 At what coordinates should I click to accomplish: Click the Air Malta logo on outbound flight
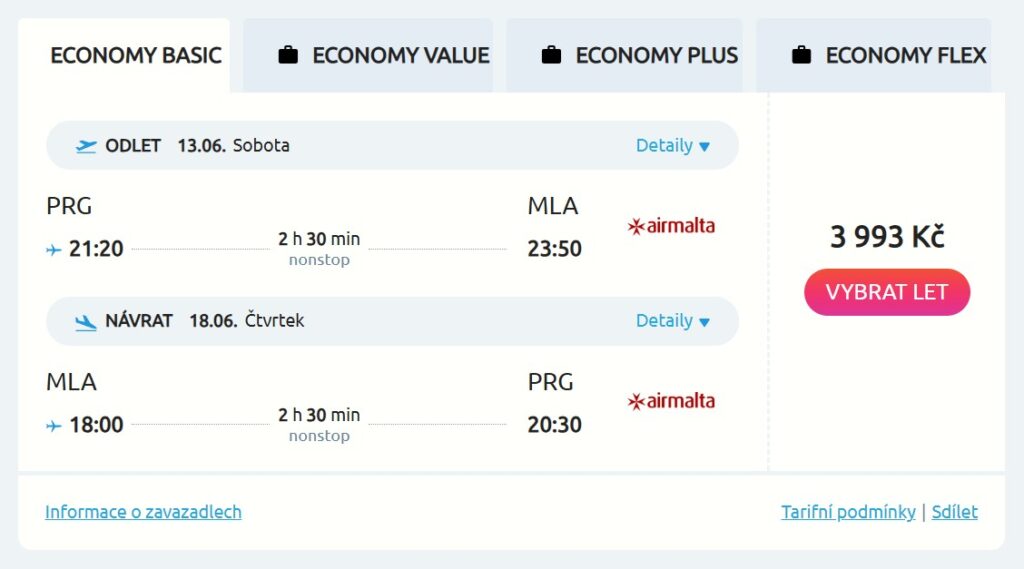click(x=671, y=226)
